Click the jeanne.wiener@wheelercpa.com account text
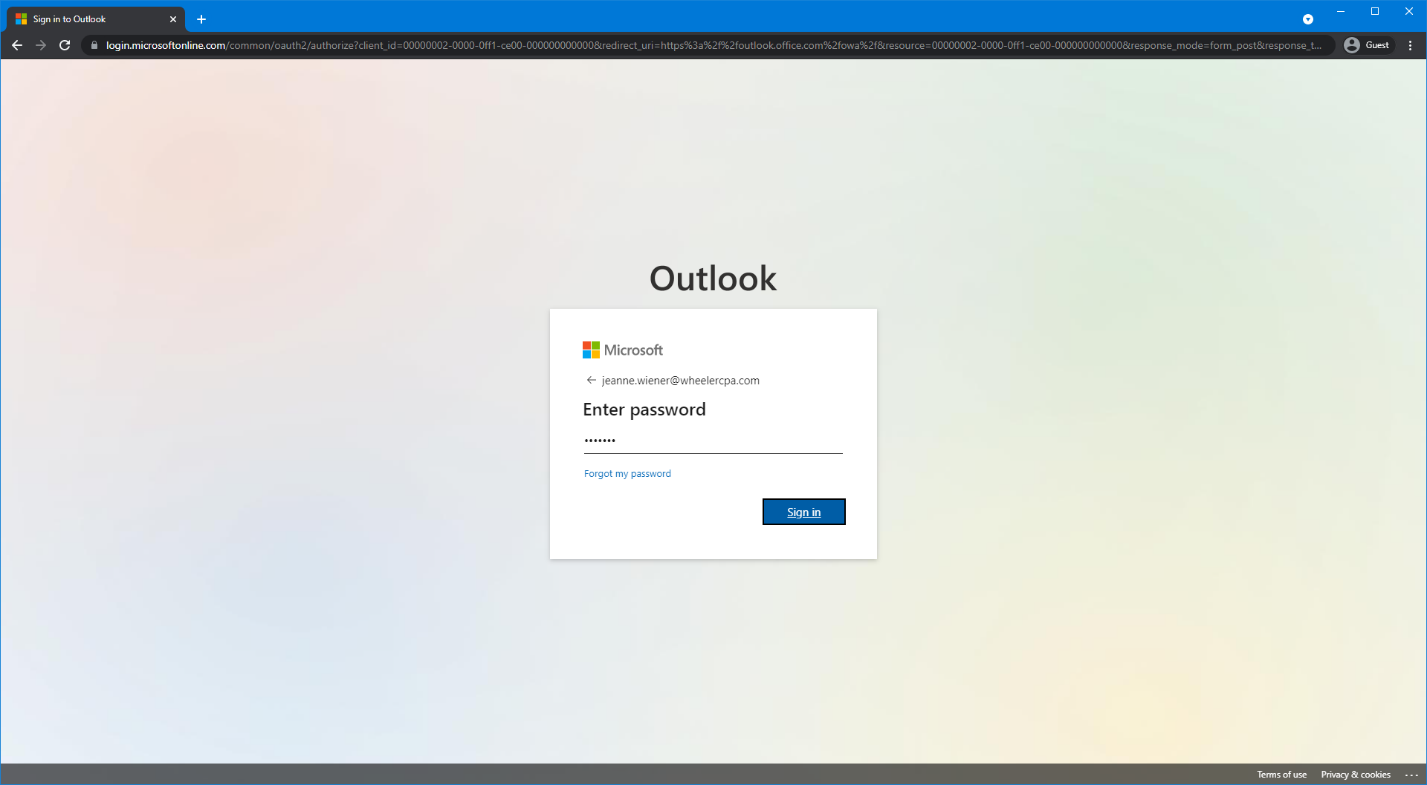 coord(681,381)
